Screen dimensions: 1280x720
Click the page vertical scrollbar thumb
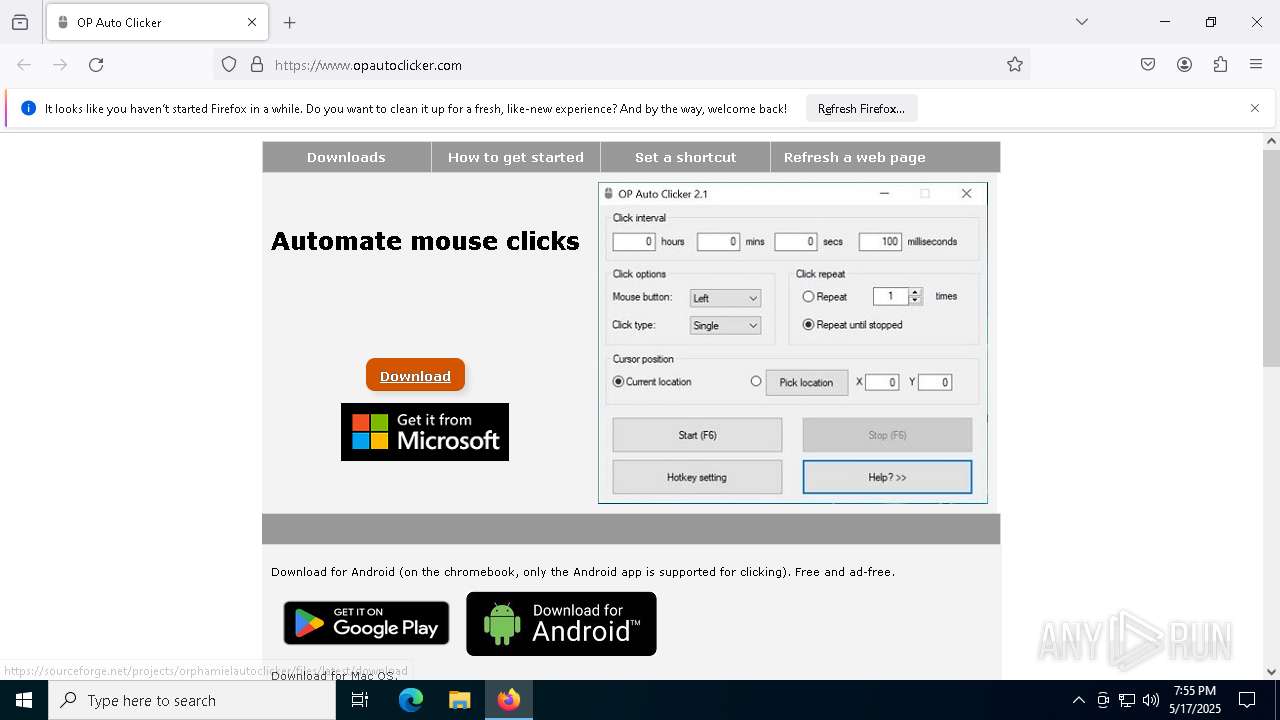click(x=1271, y=258)
